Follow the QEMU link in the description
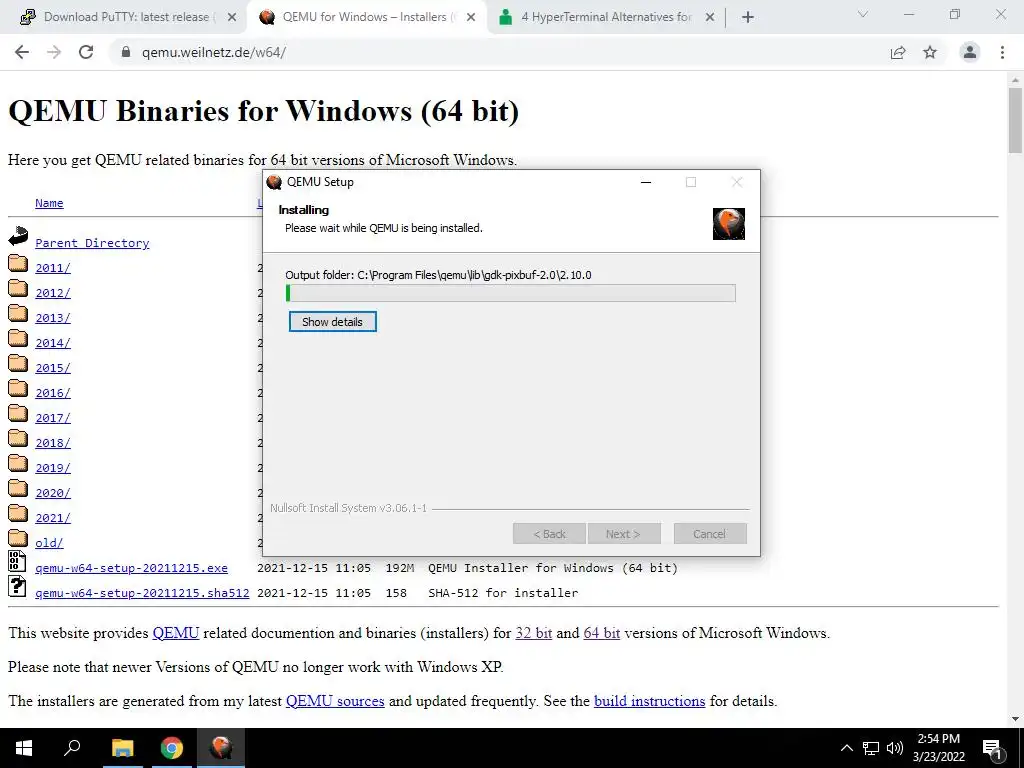1024x768 pixels. pos(176,633)
